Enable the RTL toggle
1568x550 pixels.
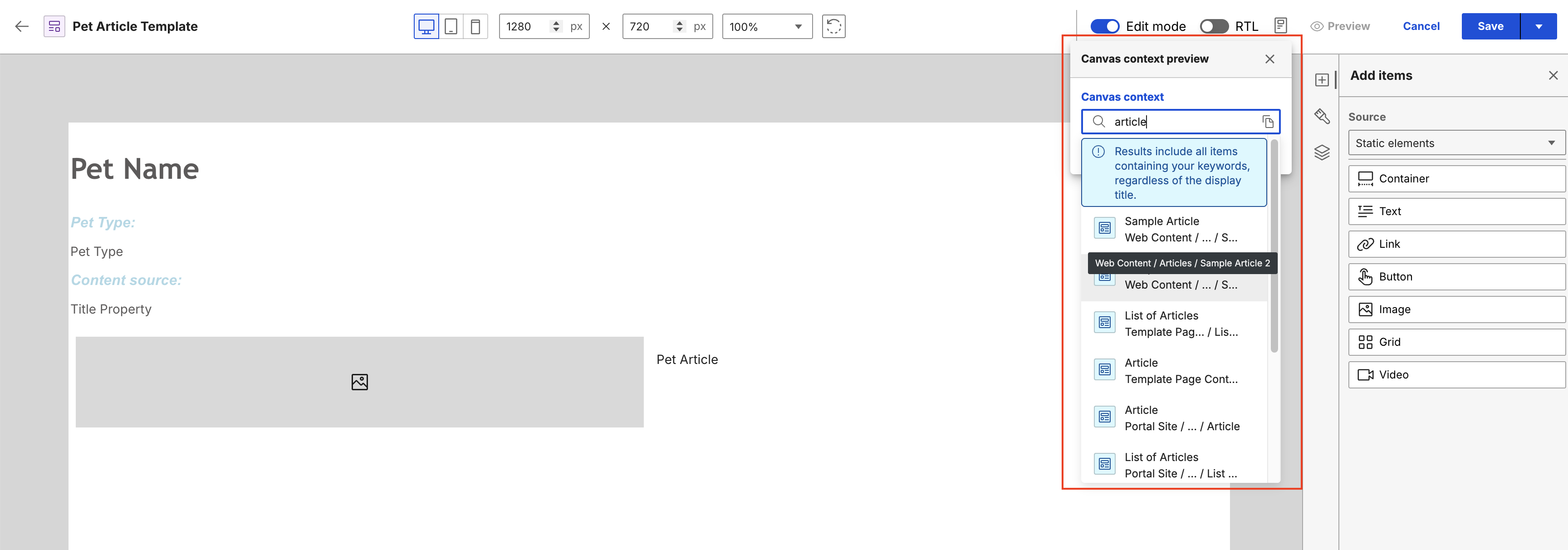coord(1214,26)
